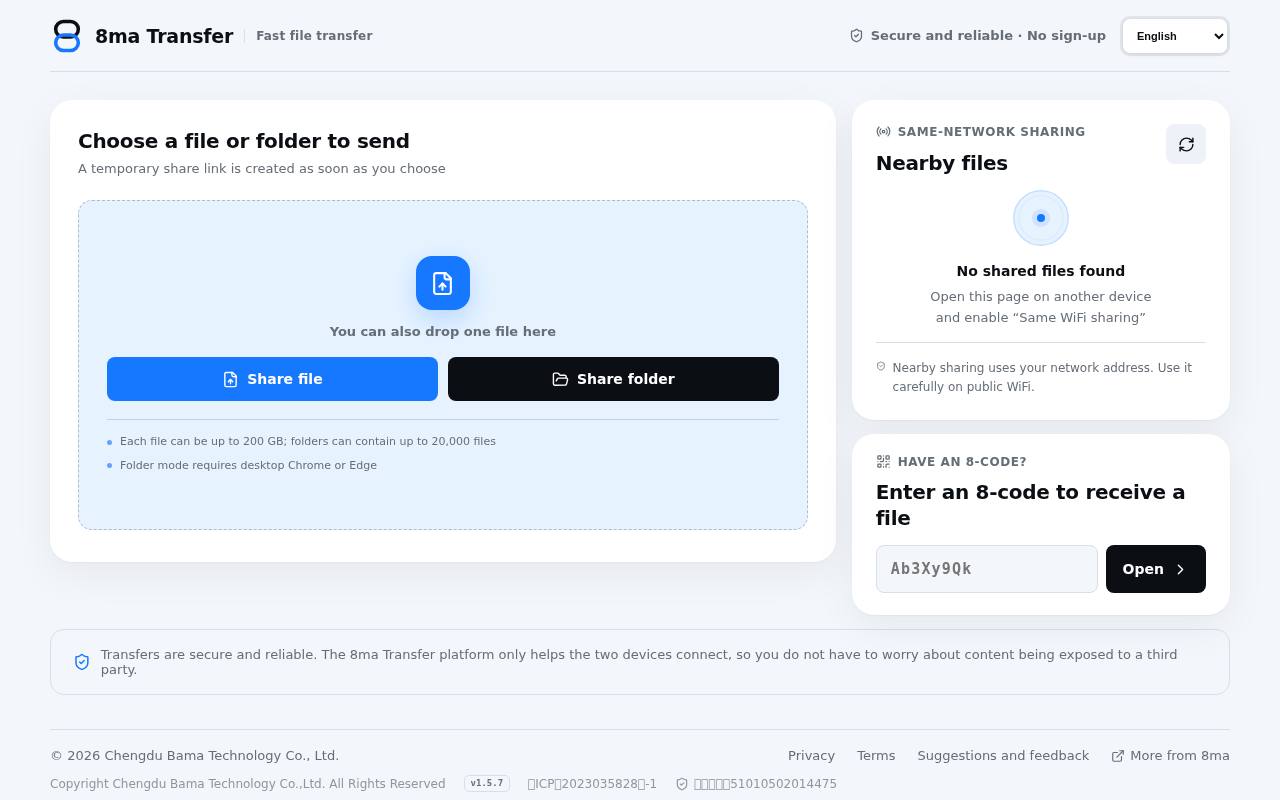Open the English language dropdown

click(x=1175, y=36)
